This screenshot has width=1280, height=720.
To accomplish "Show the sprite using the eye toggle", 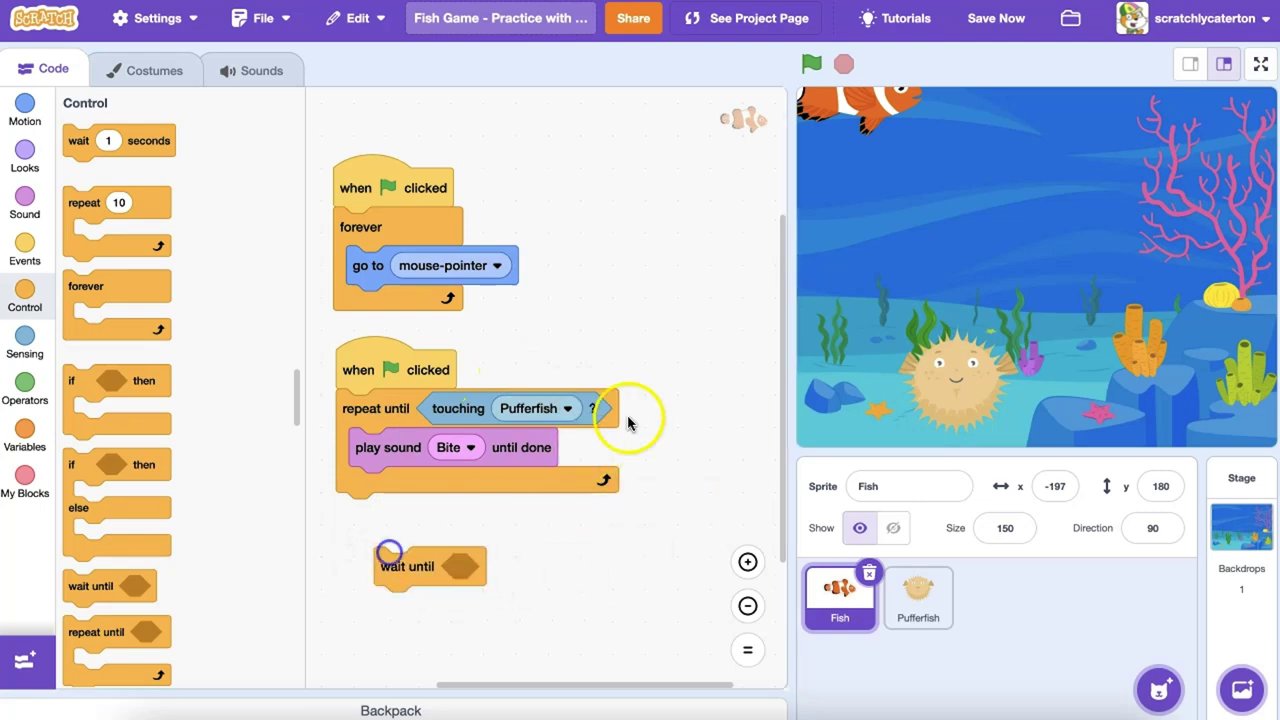I will (x=859, y=528).
